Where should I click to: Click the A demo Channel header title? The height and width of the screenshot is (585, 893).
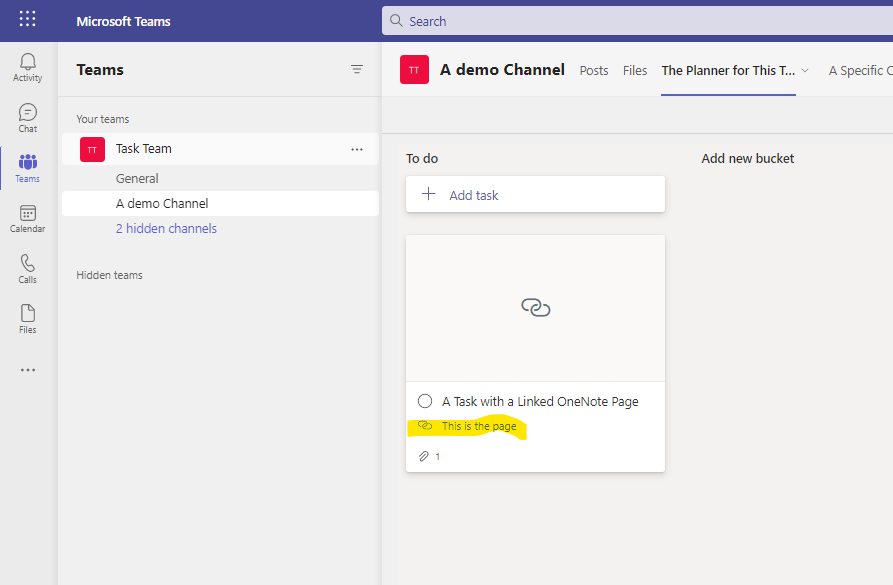click(502, 69)
